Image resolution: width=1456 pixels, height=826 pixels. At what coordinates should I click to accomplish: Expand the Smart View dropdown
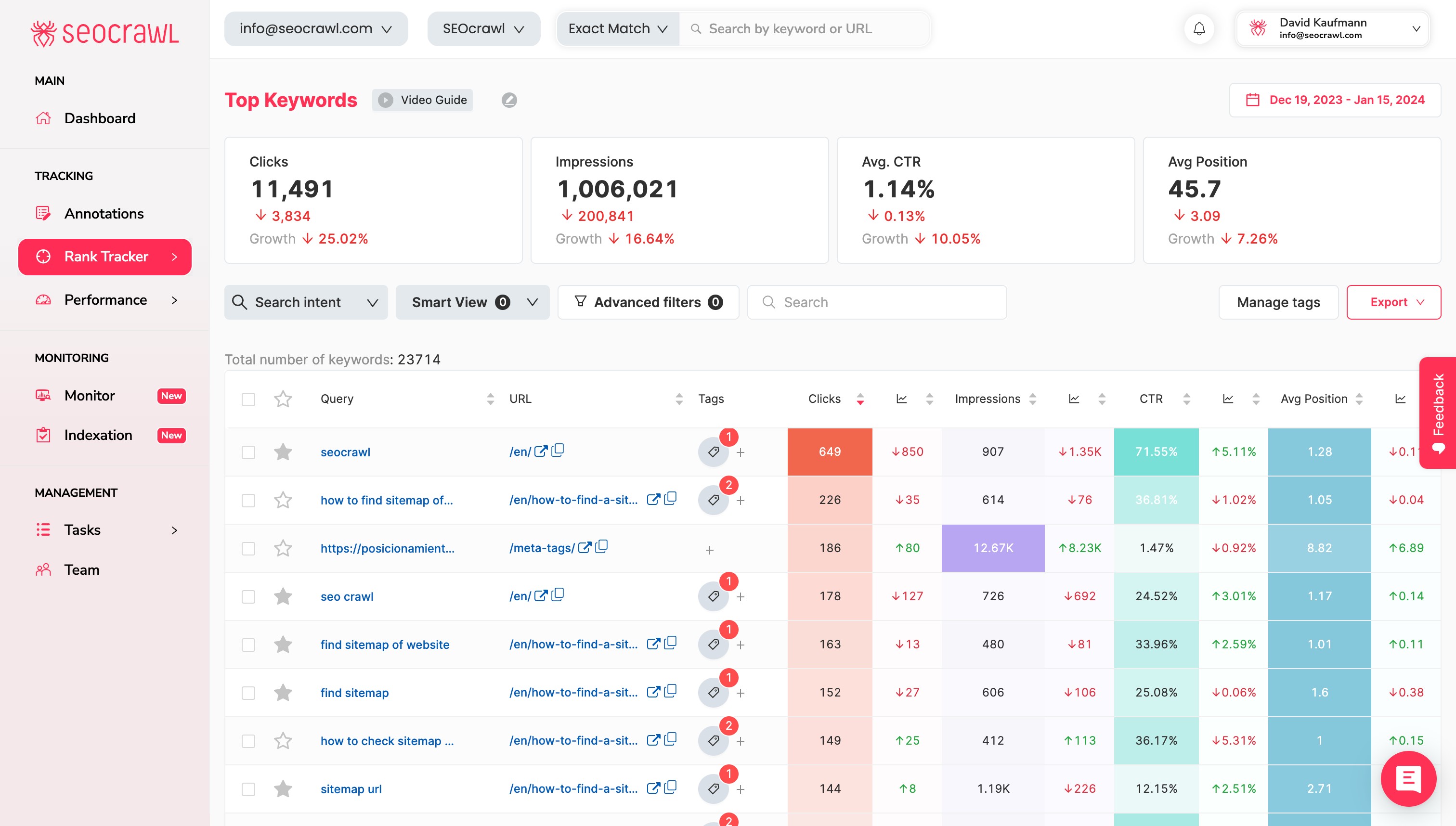472,302
